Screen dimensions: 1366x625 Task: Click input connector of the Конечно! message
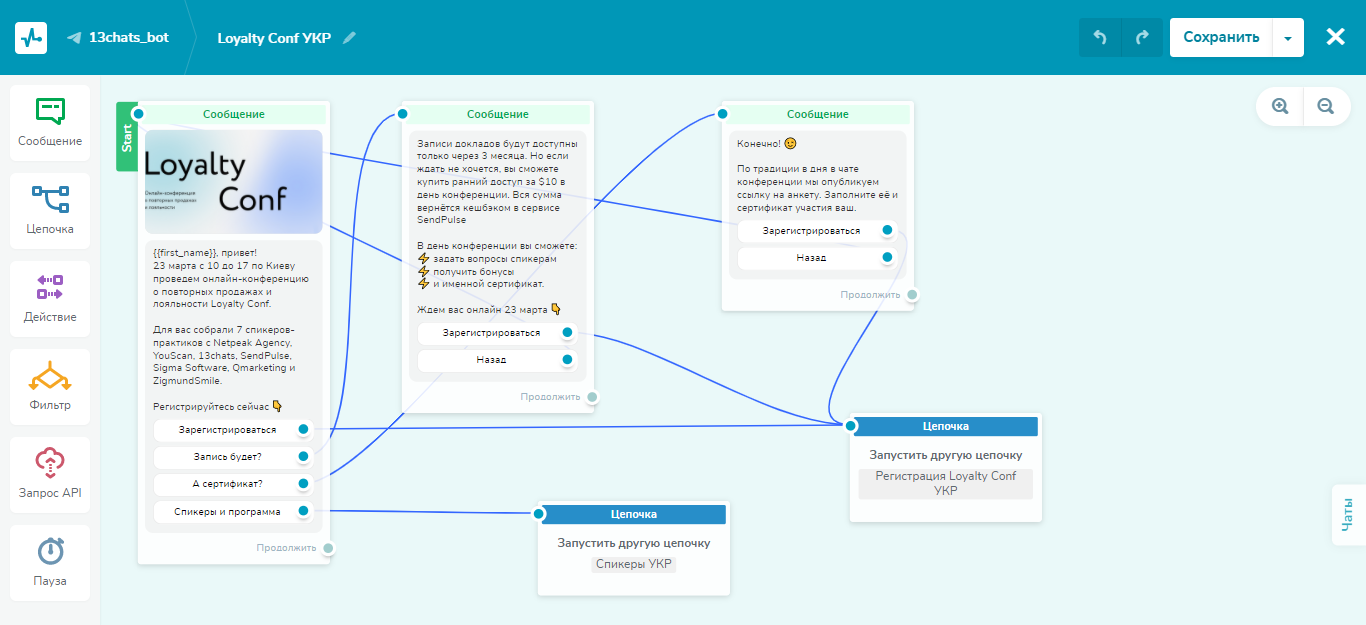click(724, 114)
